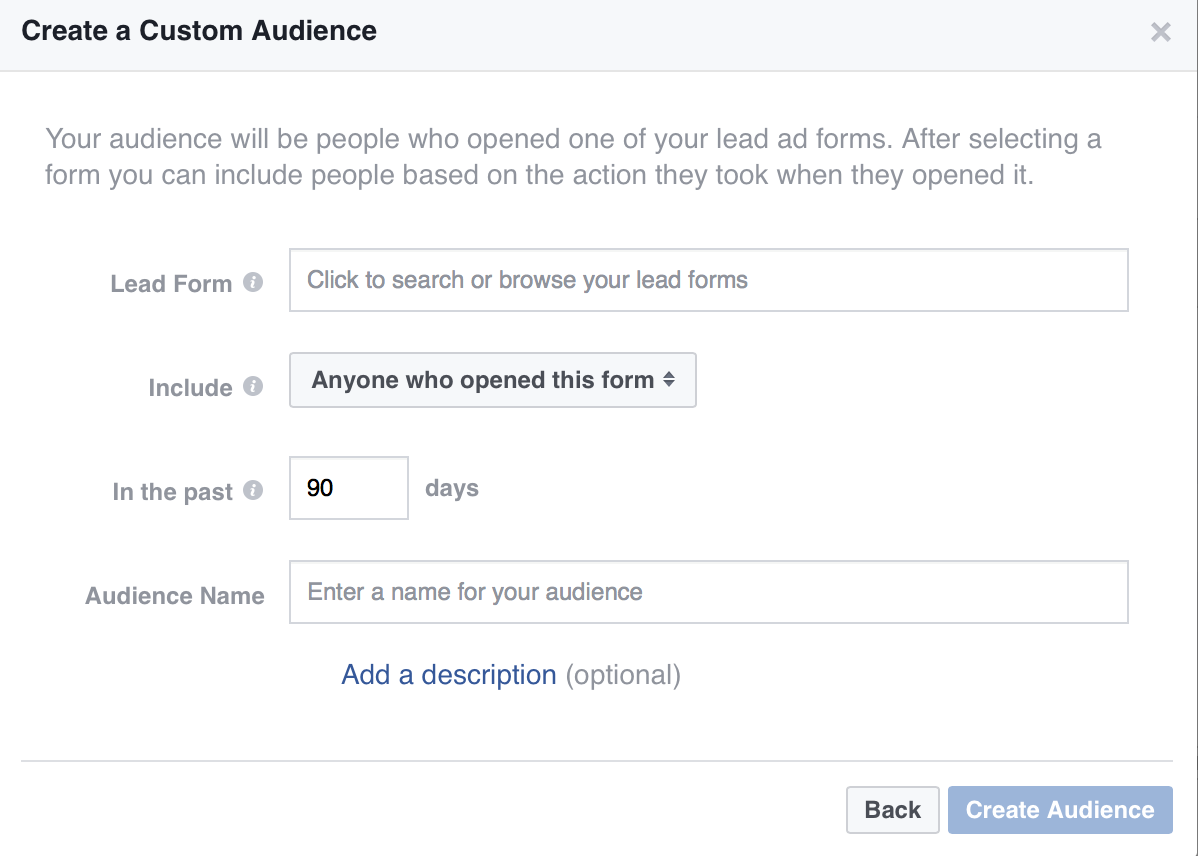Click the info icon next to Lead Form
The height and width of the screenshot is (856, 1198).
tap(254, 283)
